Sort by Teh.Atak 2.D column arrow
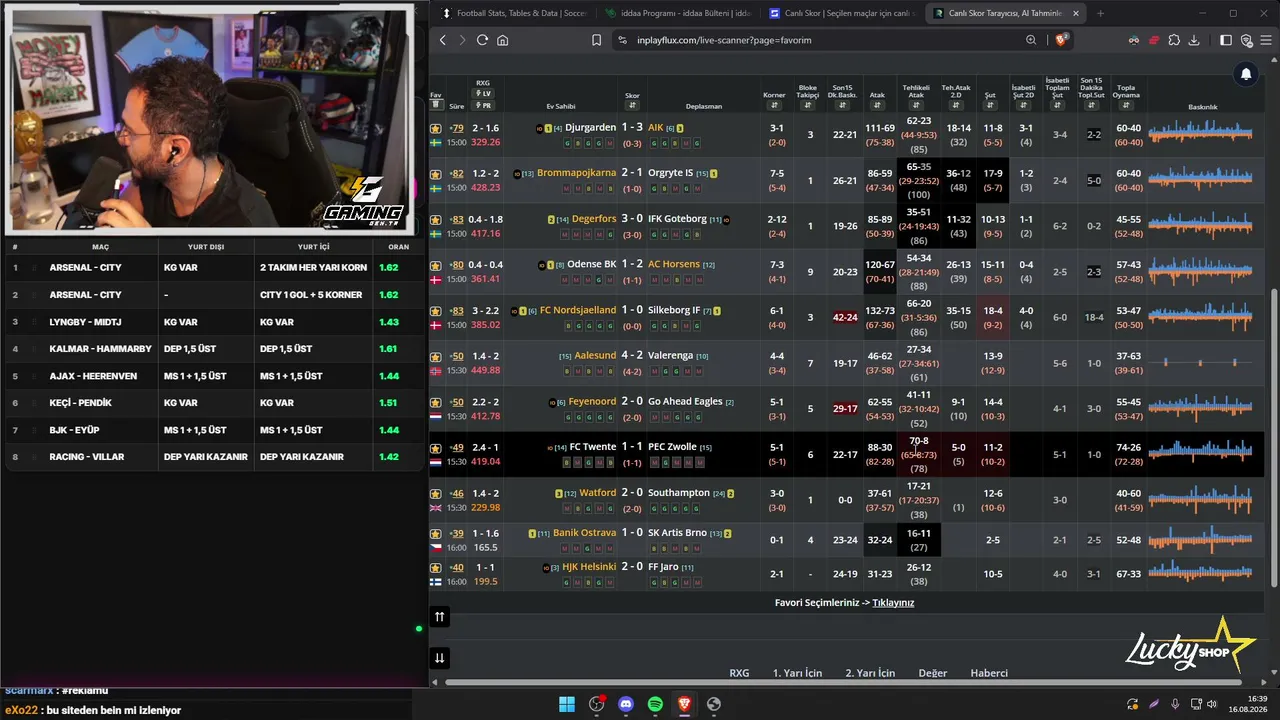 956,106
